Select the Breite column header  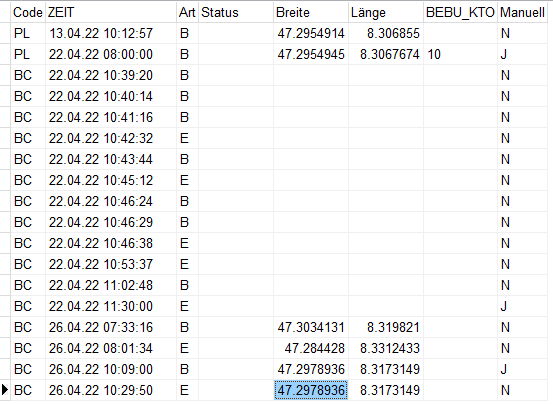[311, 12]
